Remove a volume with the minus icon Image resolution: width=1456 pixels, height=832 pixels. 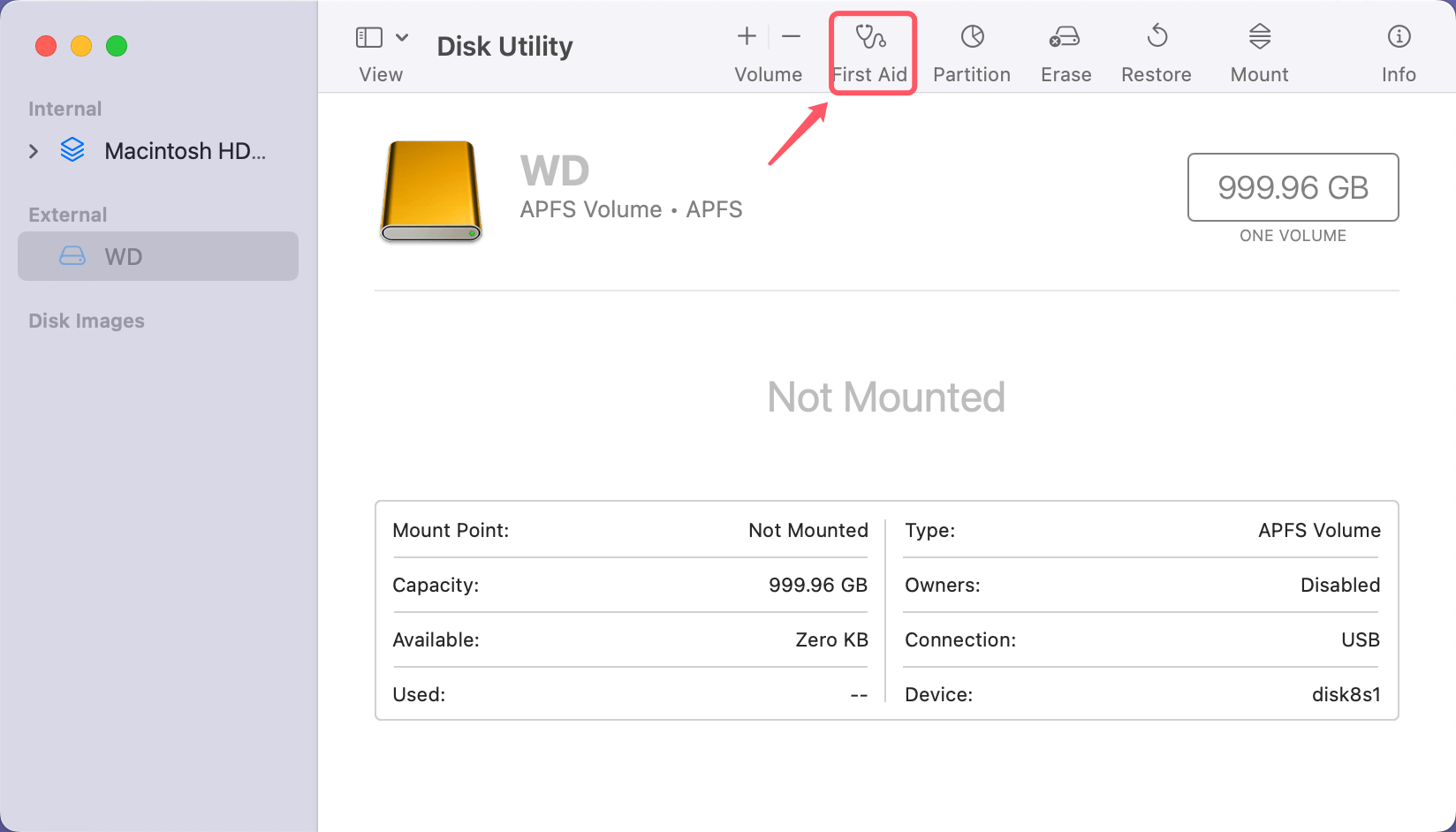point(791,36)
